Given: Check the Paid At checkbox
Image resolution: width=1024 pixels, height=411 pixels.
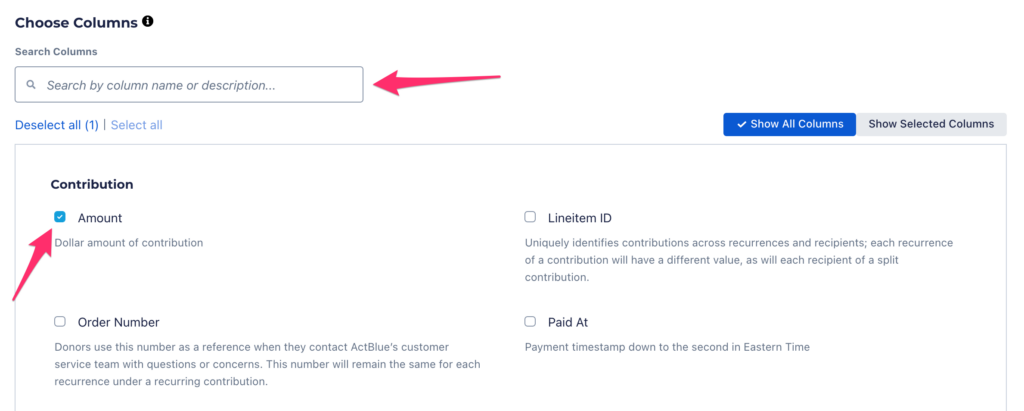Looking at the screenshot, I should coord(530,322).
